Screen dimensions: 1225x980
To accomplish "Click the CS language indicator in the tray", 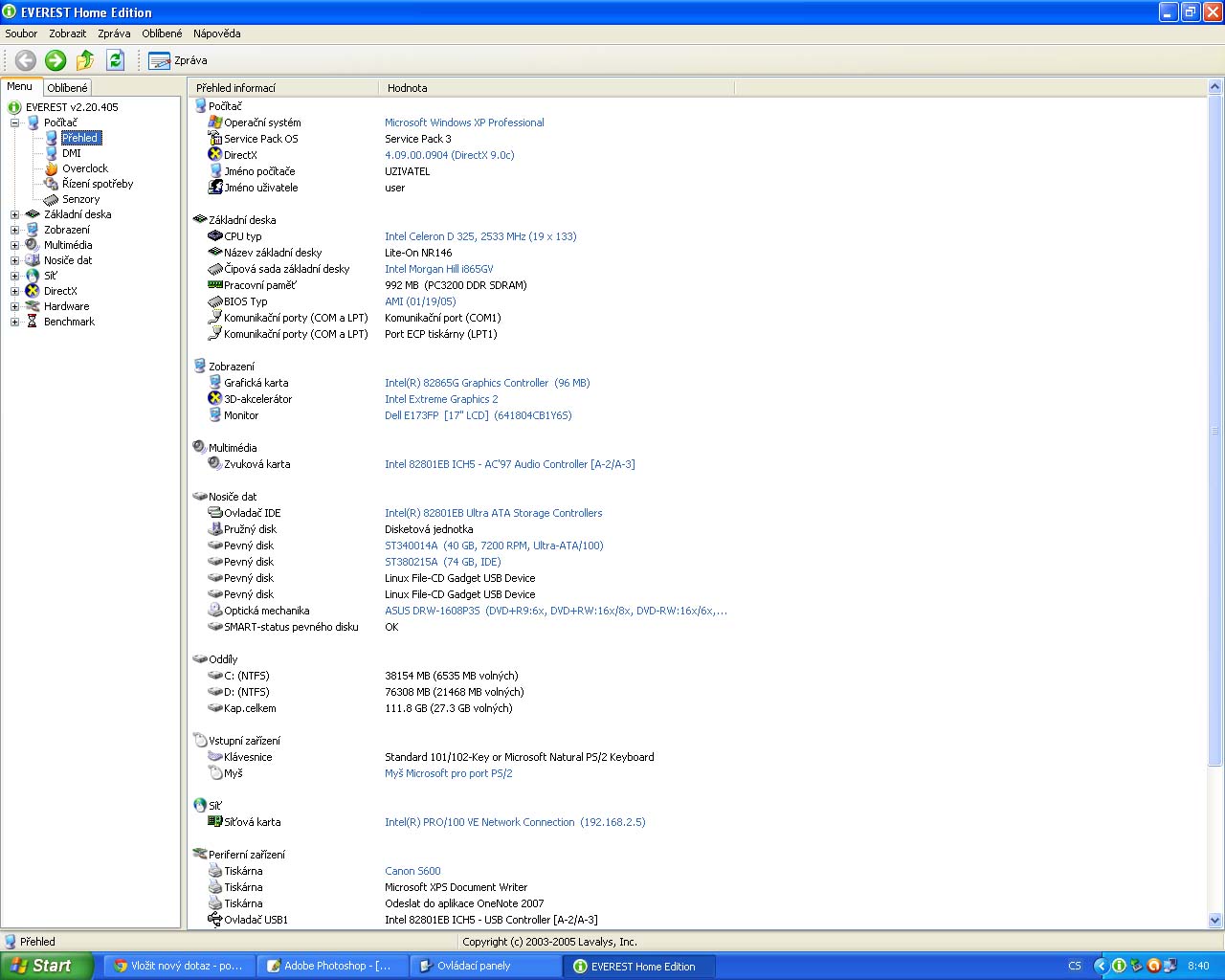I will [1075, 966].
